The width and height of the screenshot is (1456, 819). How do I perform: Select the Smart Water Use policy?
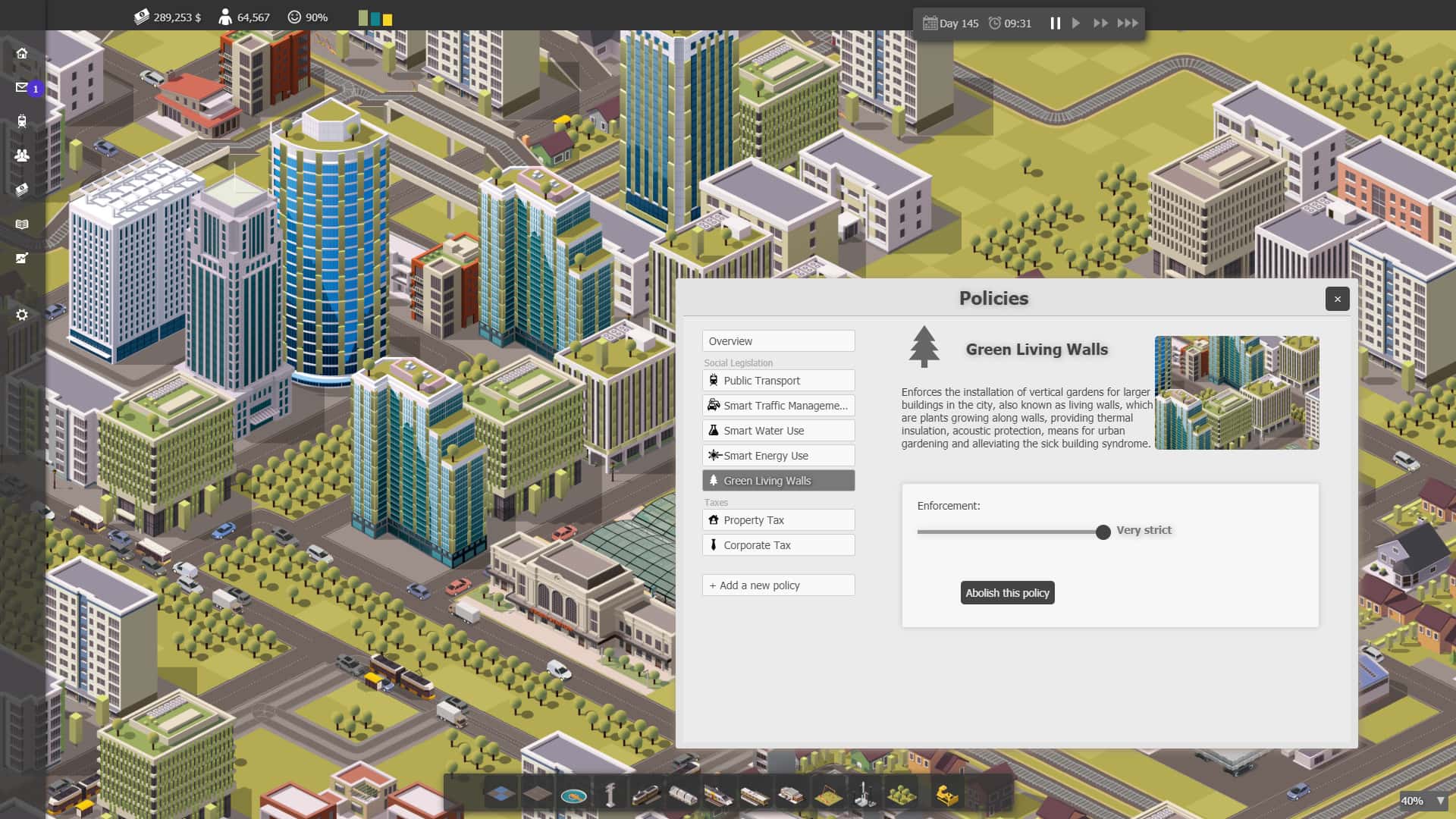(778, 430)
